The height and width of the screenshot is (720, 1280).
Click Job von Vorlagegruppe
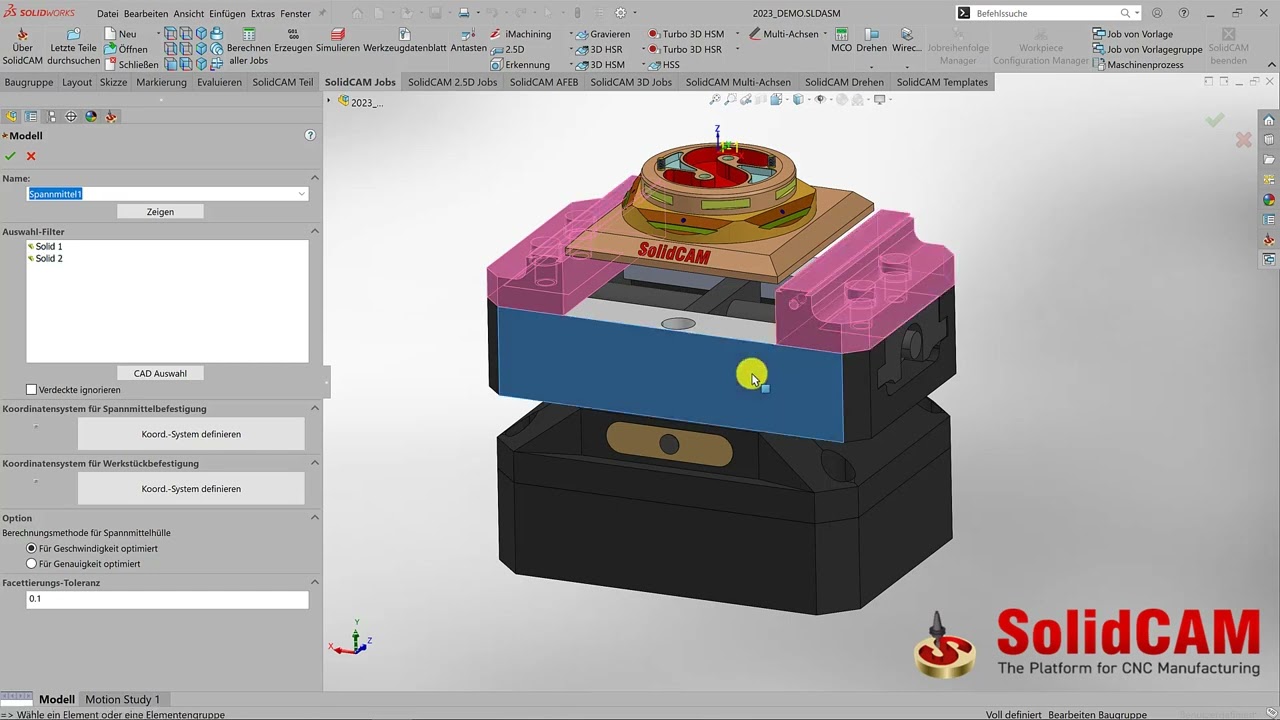click(1147, 49)
